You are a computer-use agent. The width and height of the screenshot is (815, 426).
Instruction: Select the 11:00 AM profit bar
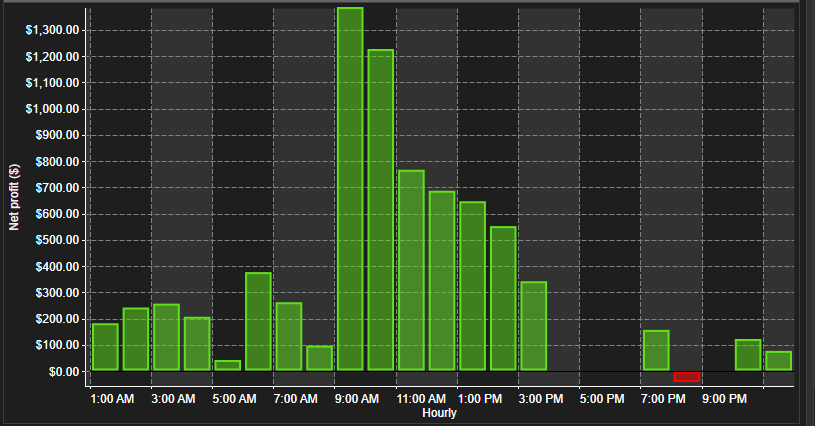coord(412,270)
